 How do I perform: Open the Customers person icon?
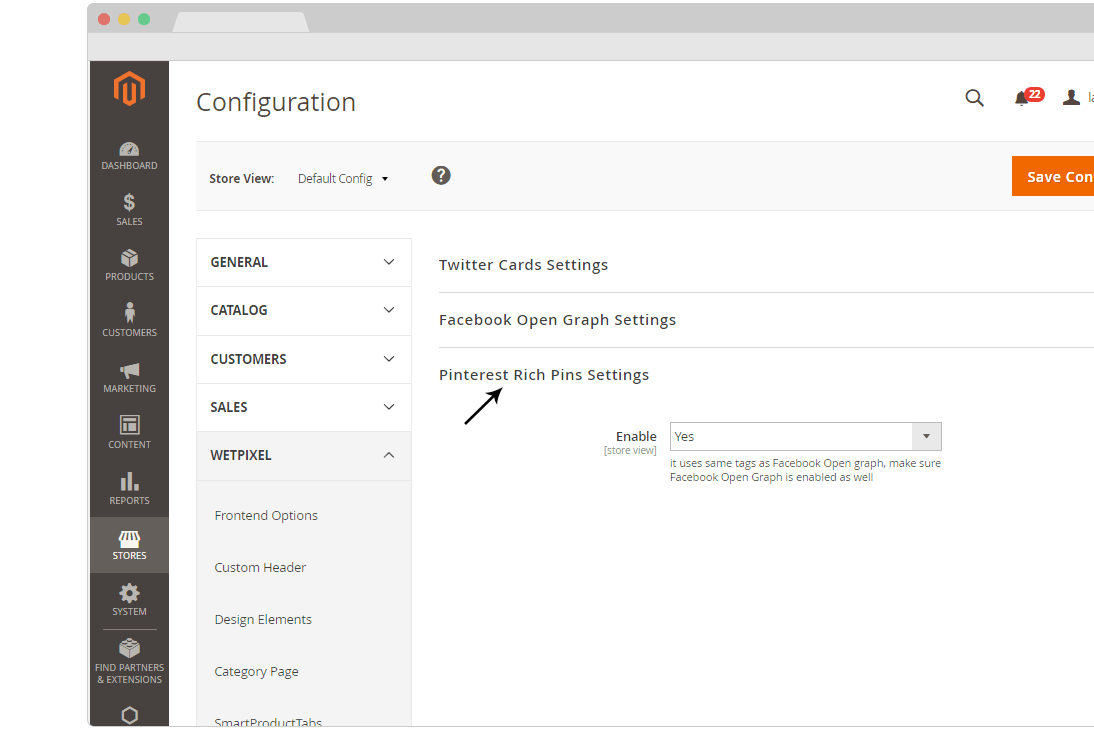click(129, 312)
